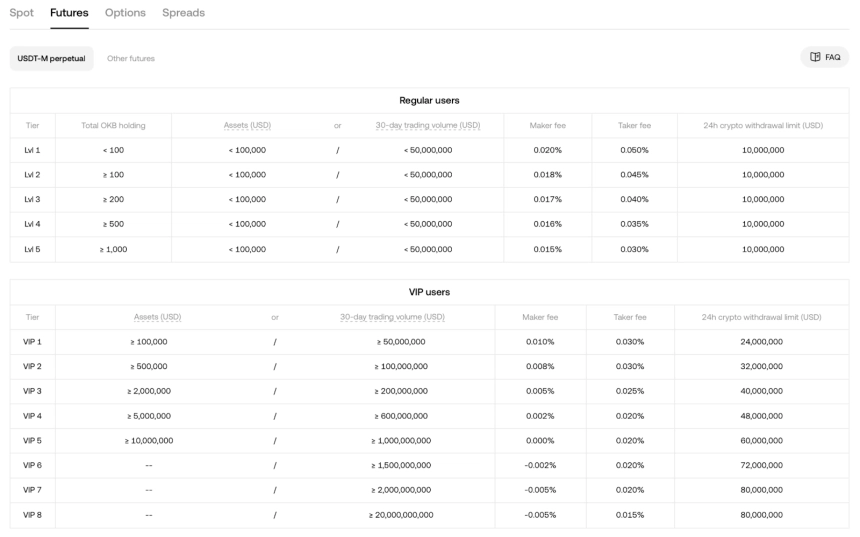Image resolution: width=860 pixels, height=537 pixels.
Task: Click the VIP 1 tier cell
Action: click(32, 342)
